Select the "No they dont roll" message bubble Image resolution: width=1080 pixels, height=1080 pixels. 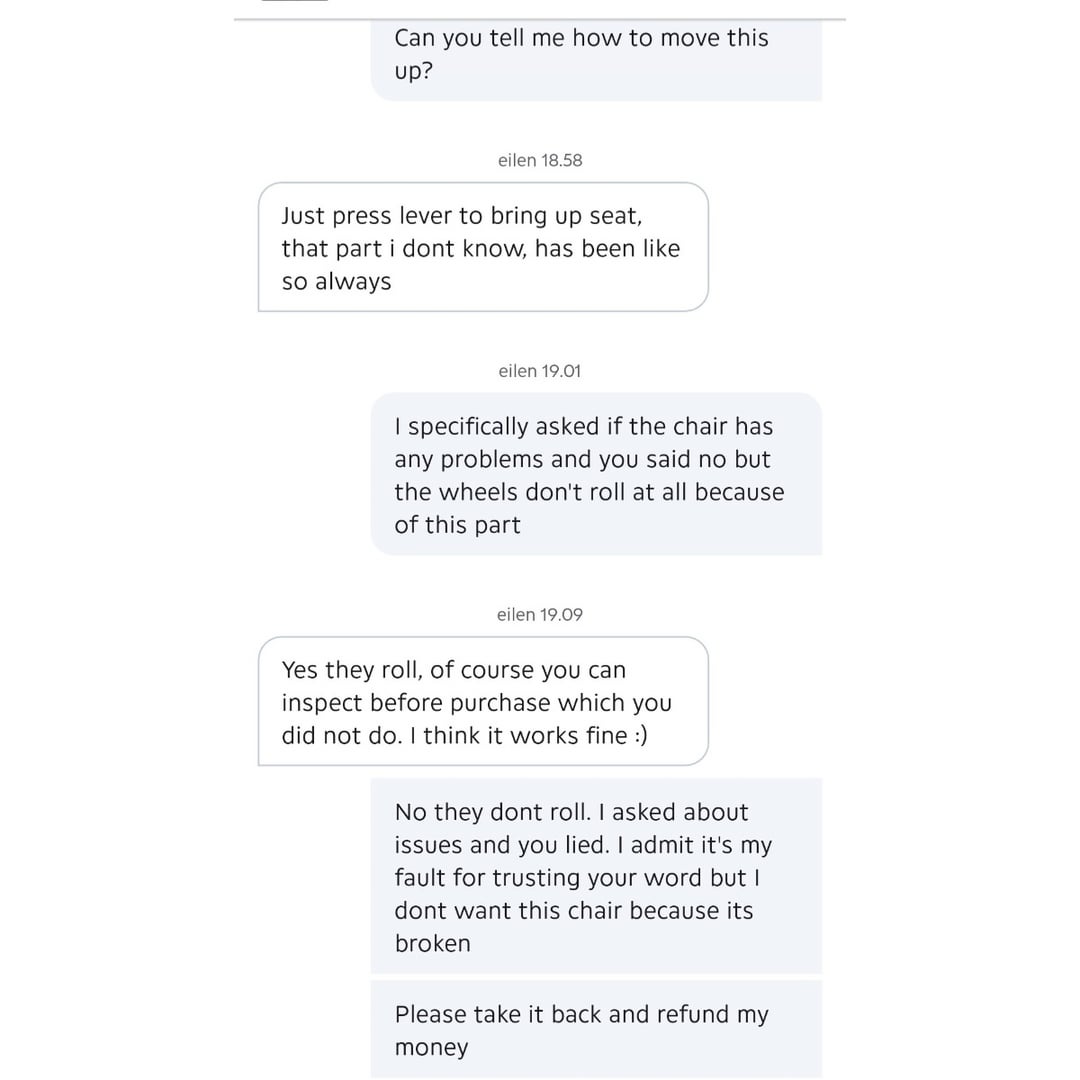pyautogui.click(x=596, y=876)
